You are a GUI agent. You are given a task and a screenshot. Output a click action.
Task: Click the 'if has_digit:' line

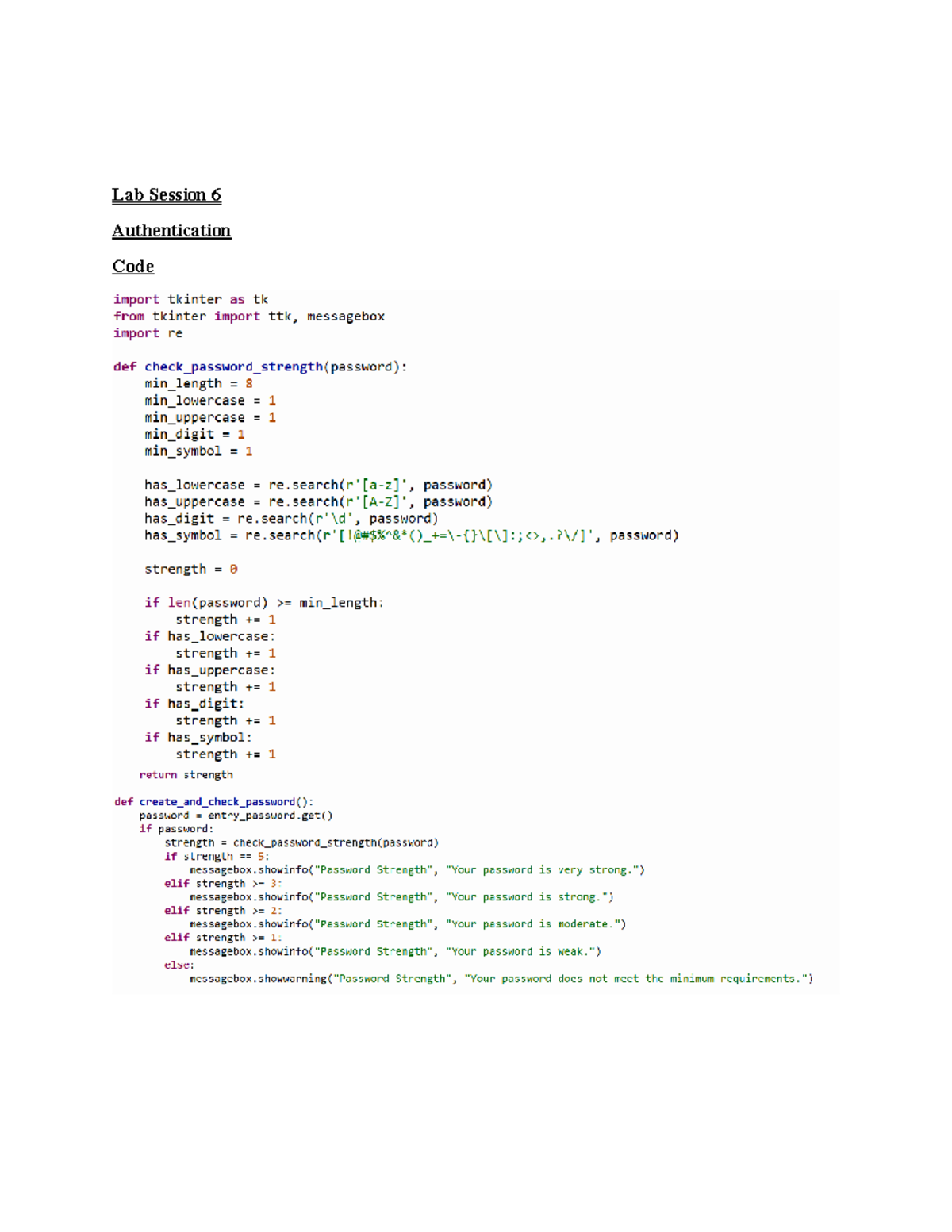click(x=194, y=704)
